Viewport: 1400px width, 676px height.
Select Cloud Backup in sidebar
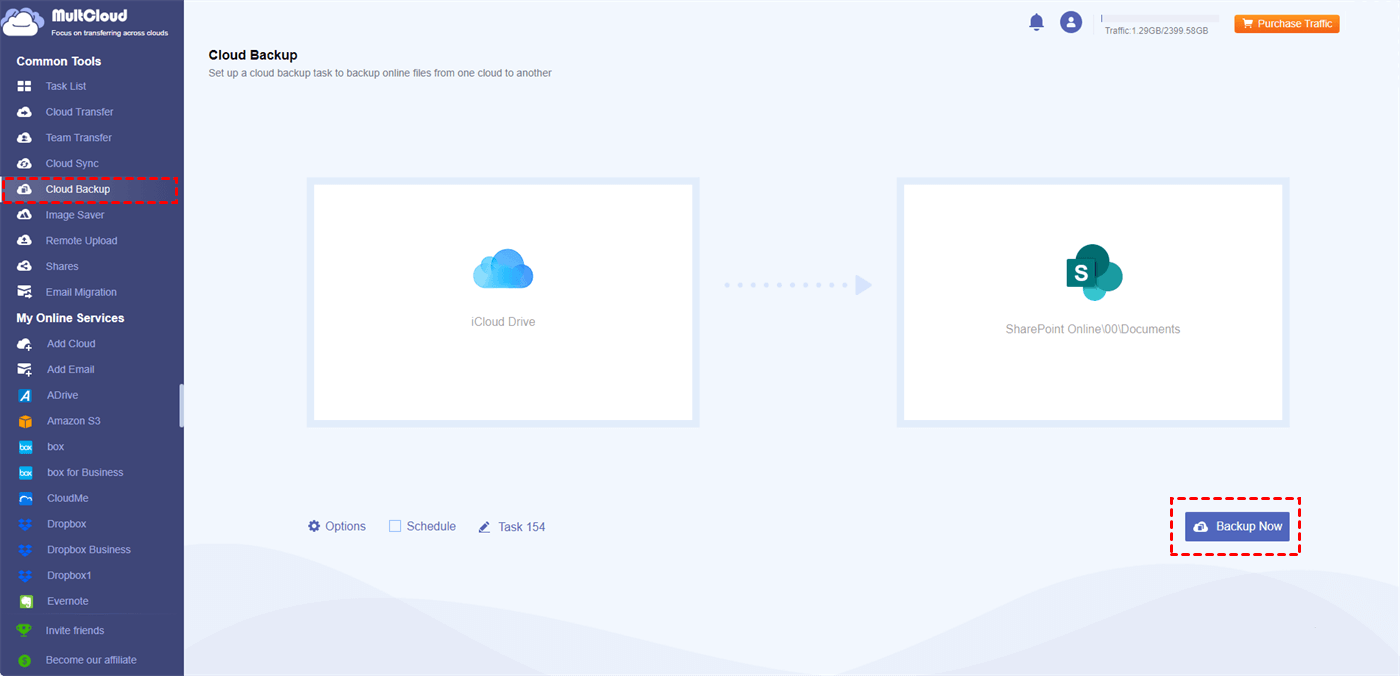click(78, 189)
